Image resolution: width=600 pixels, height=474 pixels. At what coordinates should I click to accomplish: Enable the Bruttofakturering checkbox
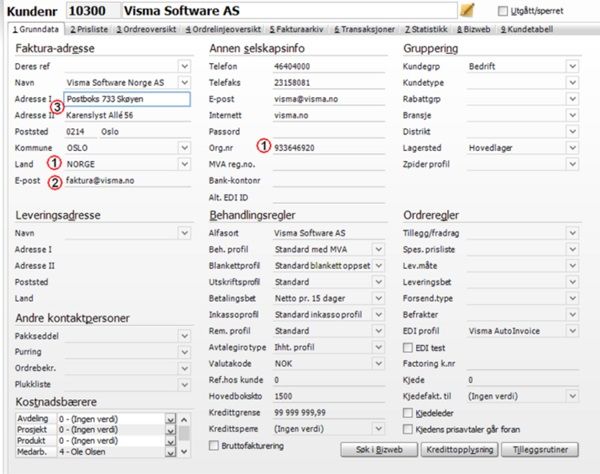coord(214,445)
